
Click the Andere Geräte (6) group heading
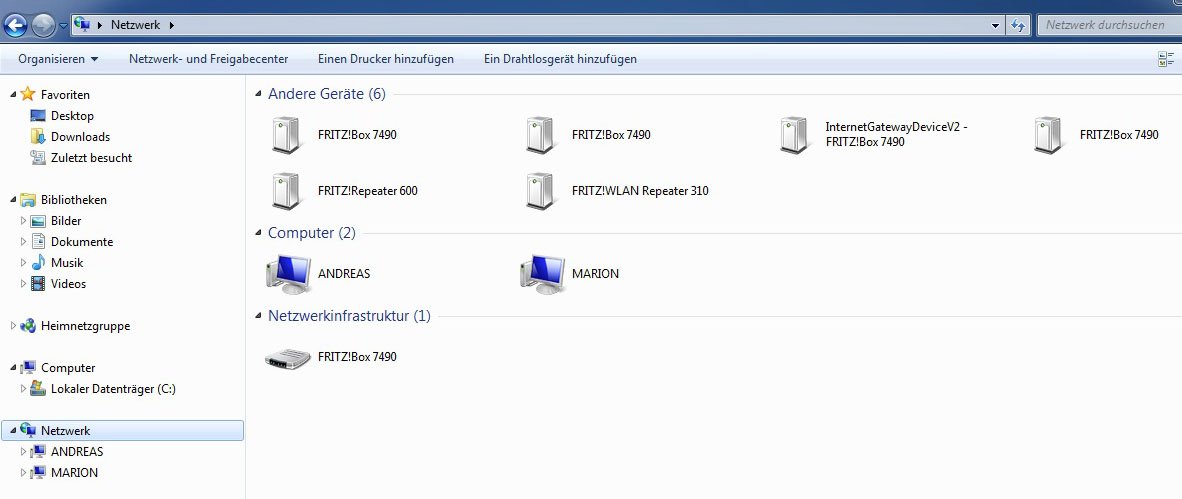[x=326, y=94]
